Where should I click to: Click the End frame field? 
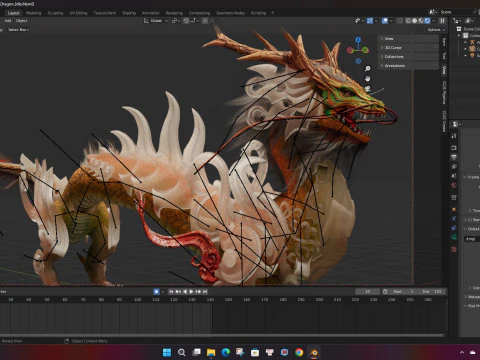[432, 292]
